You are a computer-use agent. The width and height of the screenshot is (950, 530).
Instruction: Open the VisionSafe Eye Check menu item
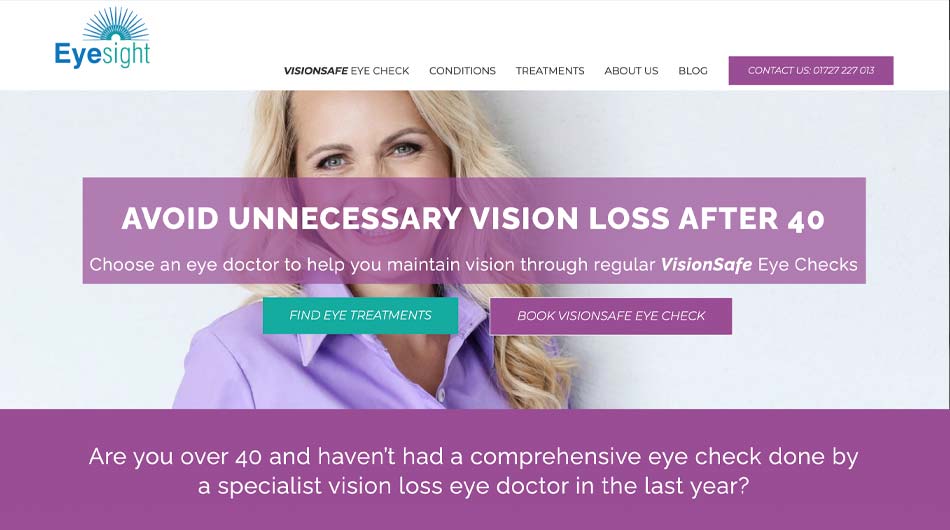347,71
